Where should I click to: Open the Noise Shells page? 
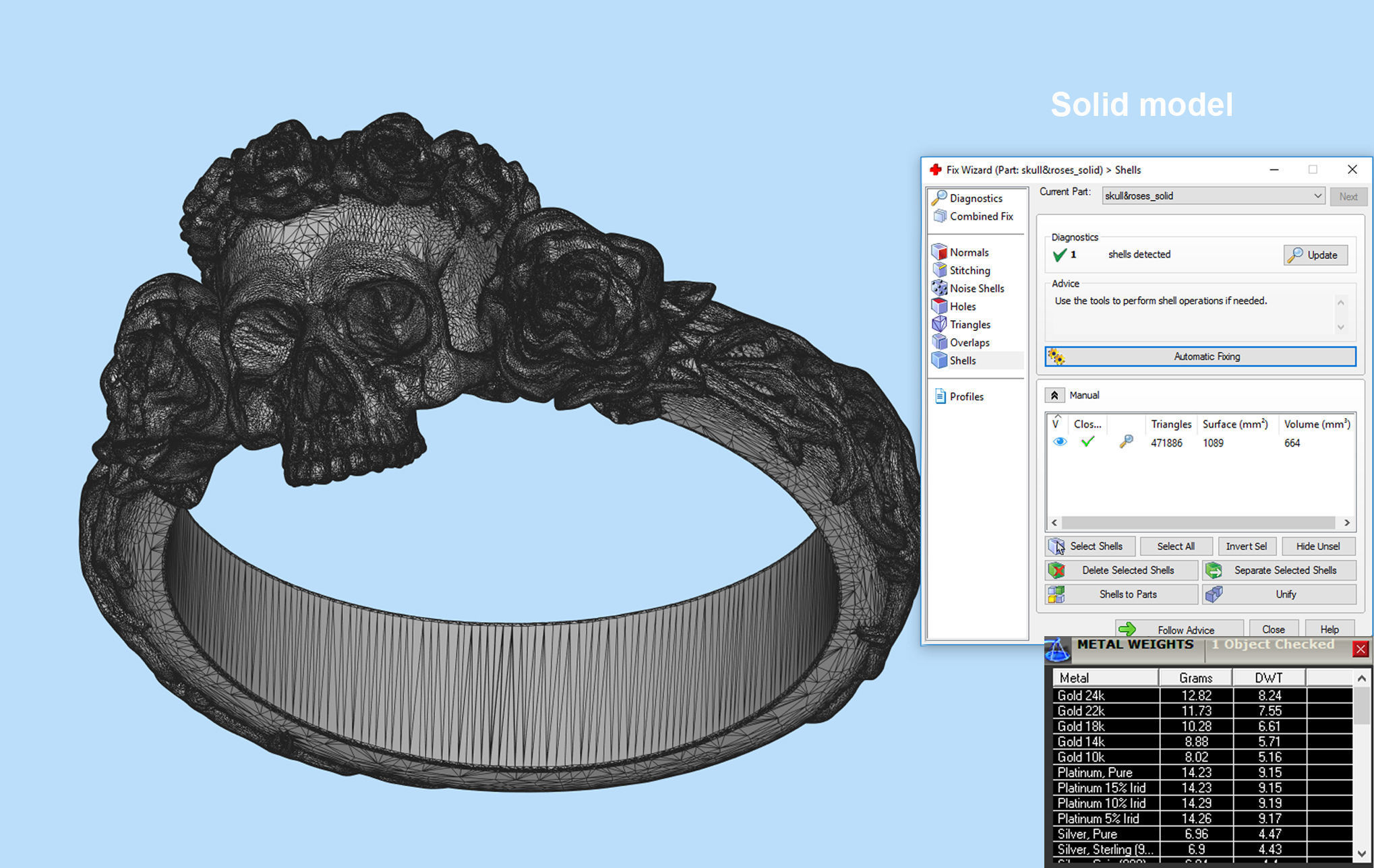(x=976, y=288)
